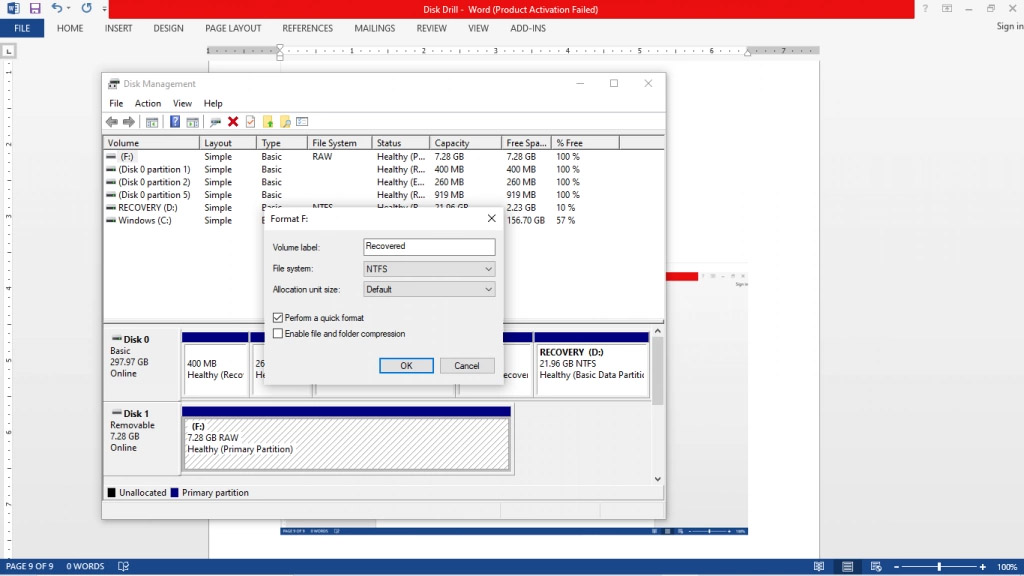Open the File menu in Disk Management

[116, 104]
